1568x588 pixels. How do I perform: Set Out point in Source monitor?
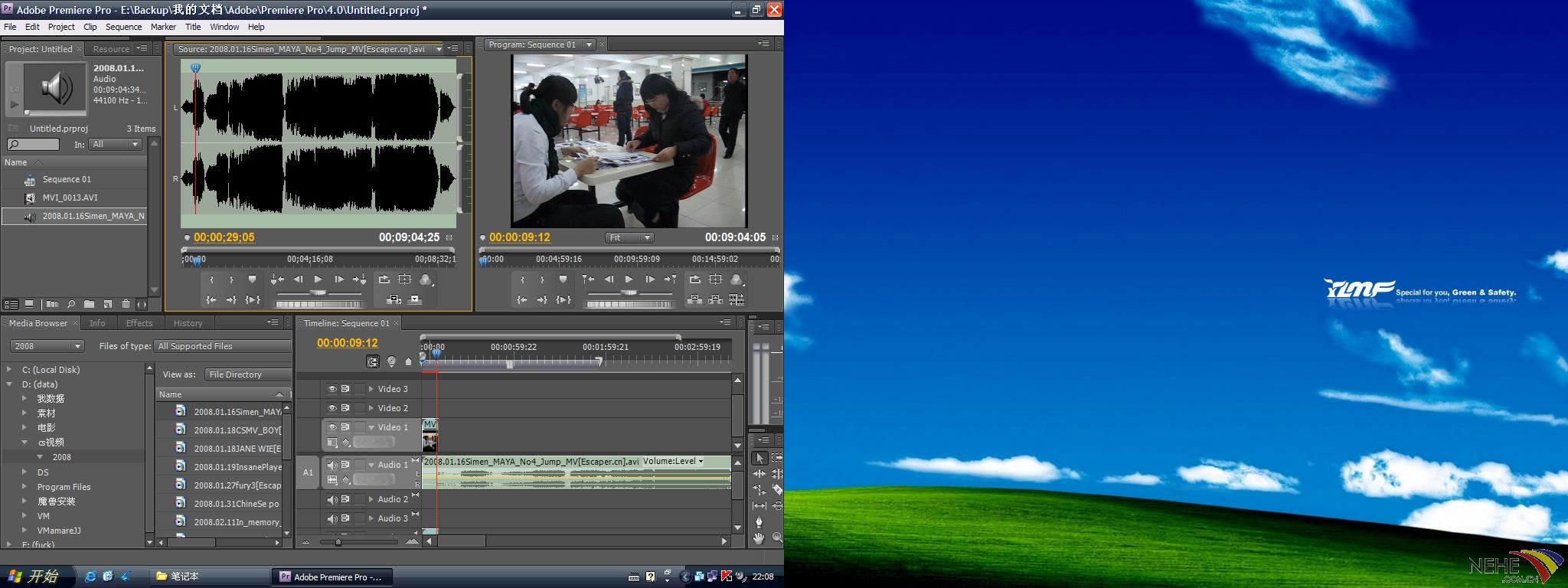[x=231, y=279]
